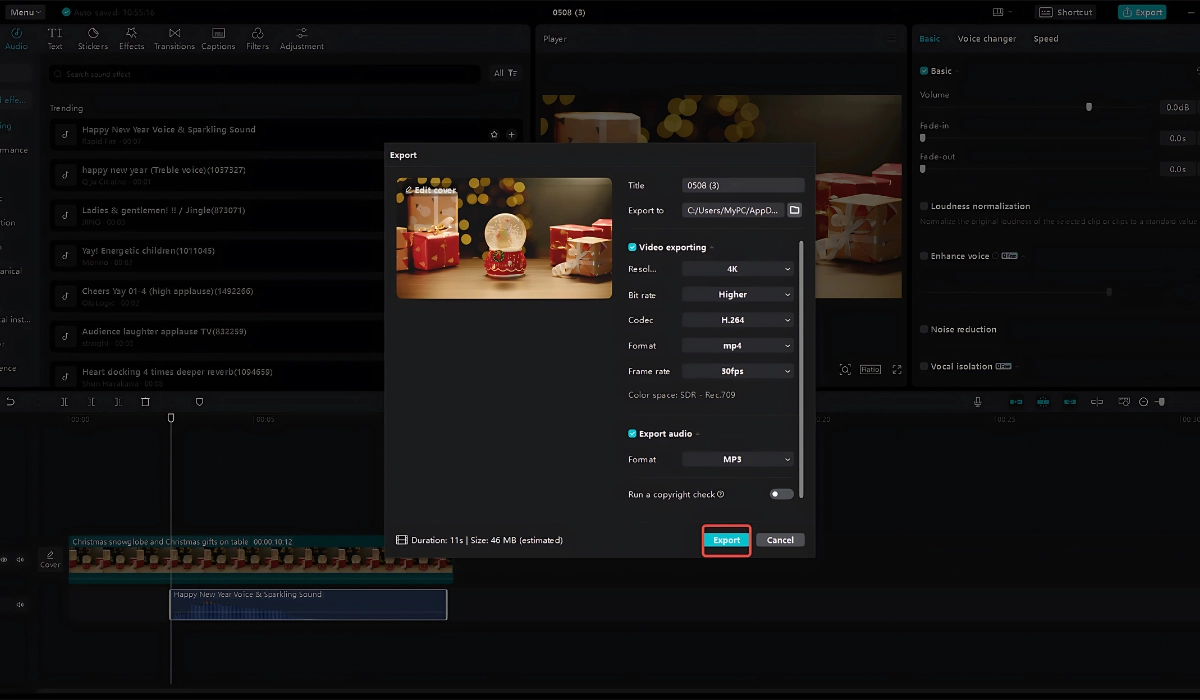Click the Export button in the dialog
Image resolution: width=1200 pixels, height=700 pixels.
(727, 540)
